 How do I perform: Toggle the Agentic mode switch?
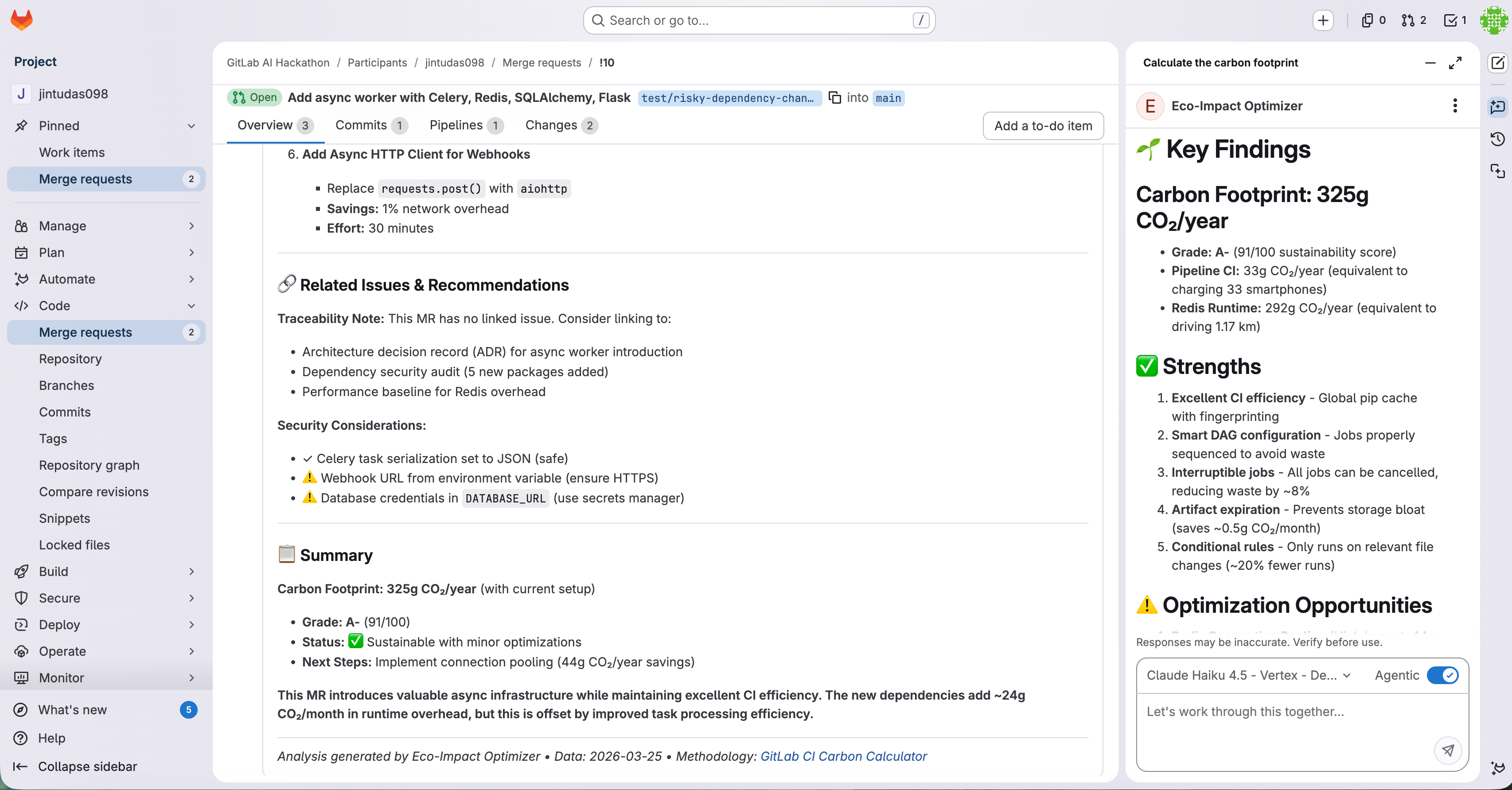coord(1442,675)
